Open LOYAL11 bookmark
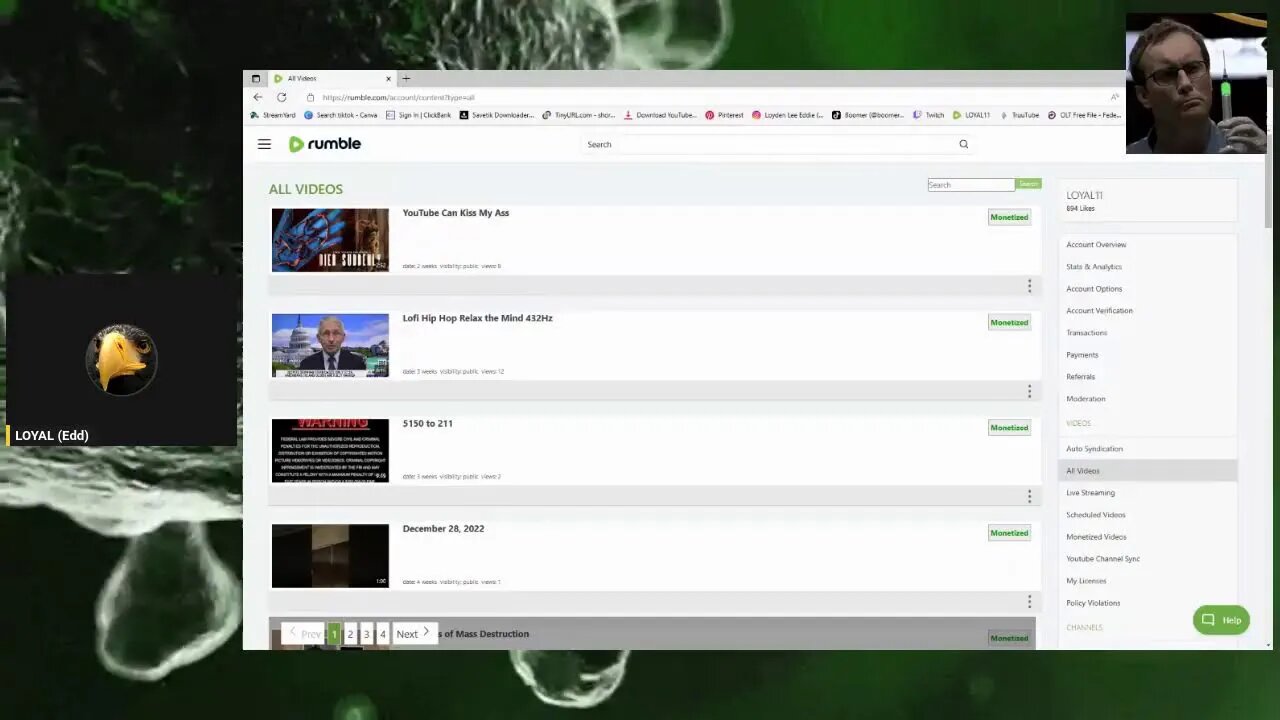Screen dimensions: 1280x720 click(x=971, y=115)
